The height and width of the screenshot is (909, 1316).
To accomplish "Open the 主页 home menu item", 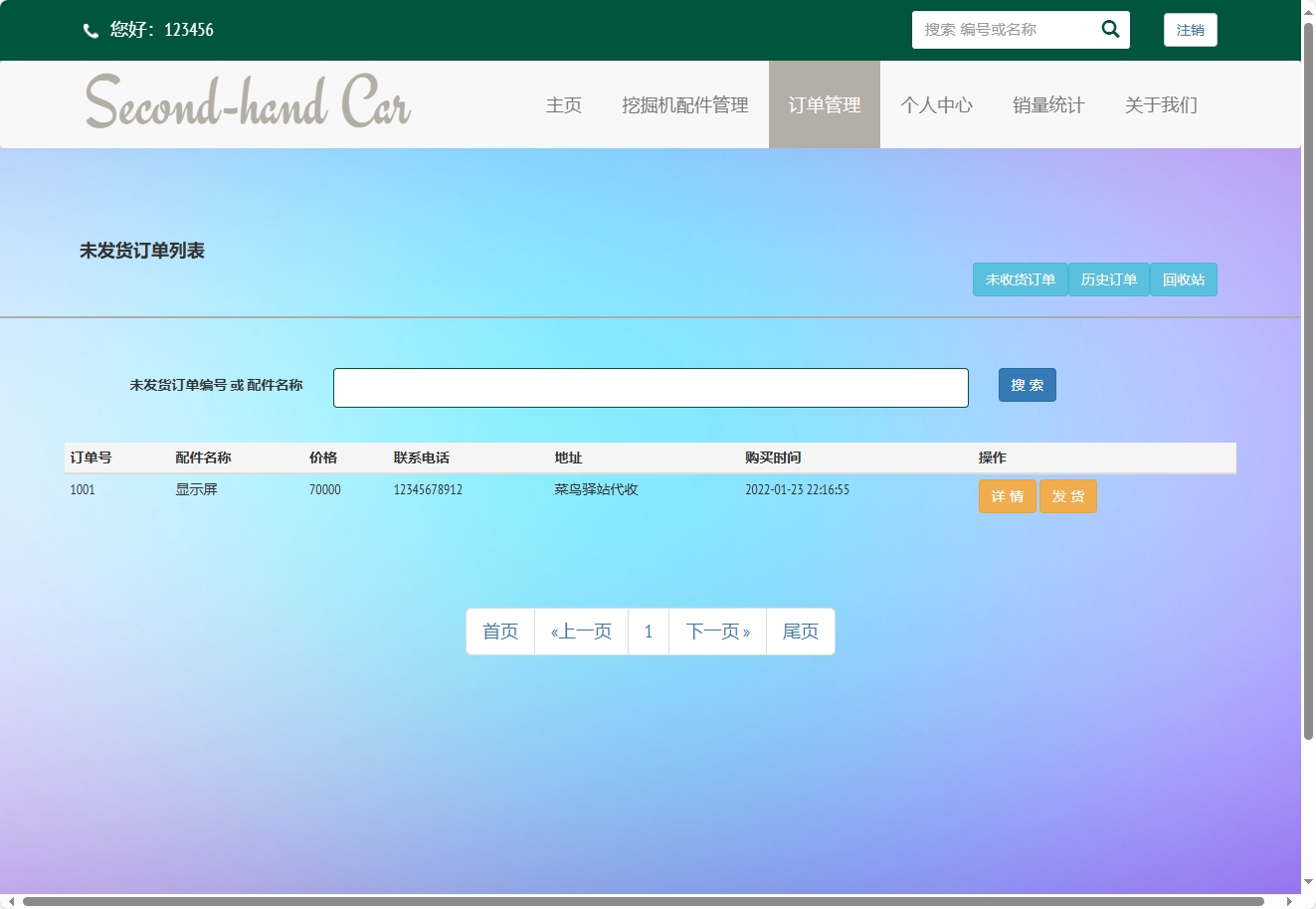I will point(563,105).
